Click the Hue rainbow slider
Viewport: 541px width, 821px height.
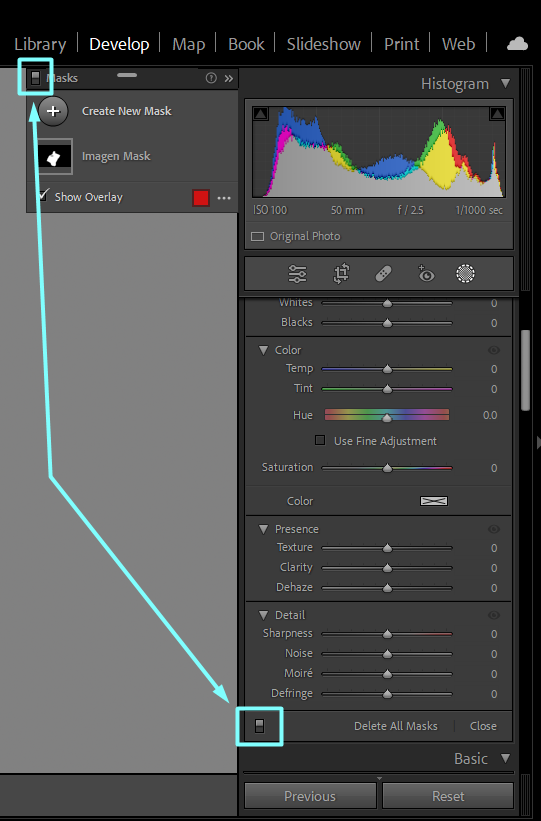coord(387,415)
